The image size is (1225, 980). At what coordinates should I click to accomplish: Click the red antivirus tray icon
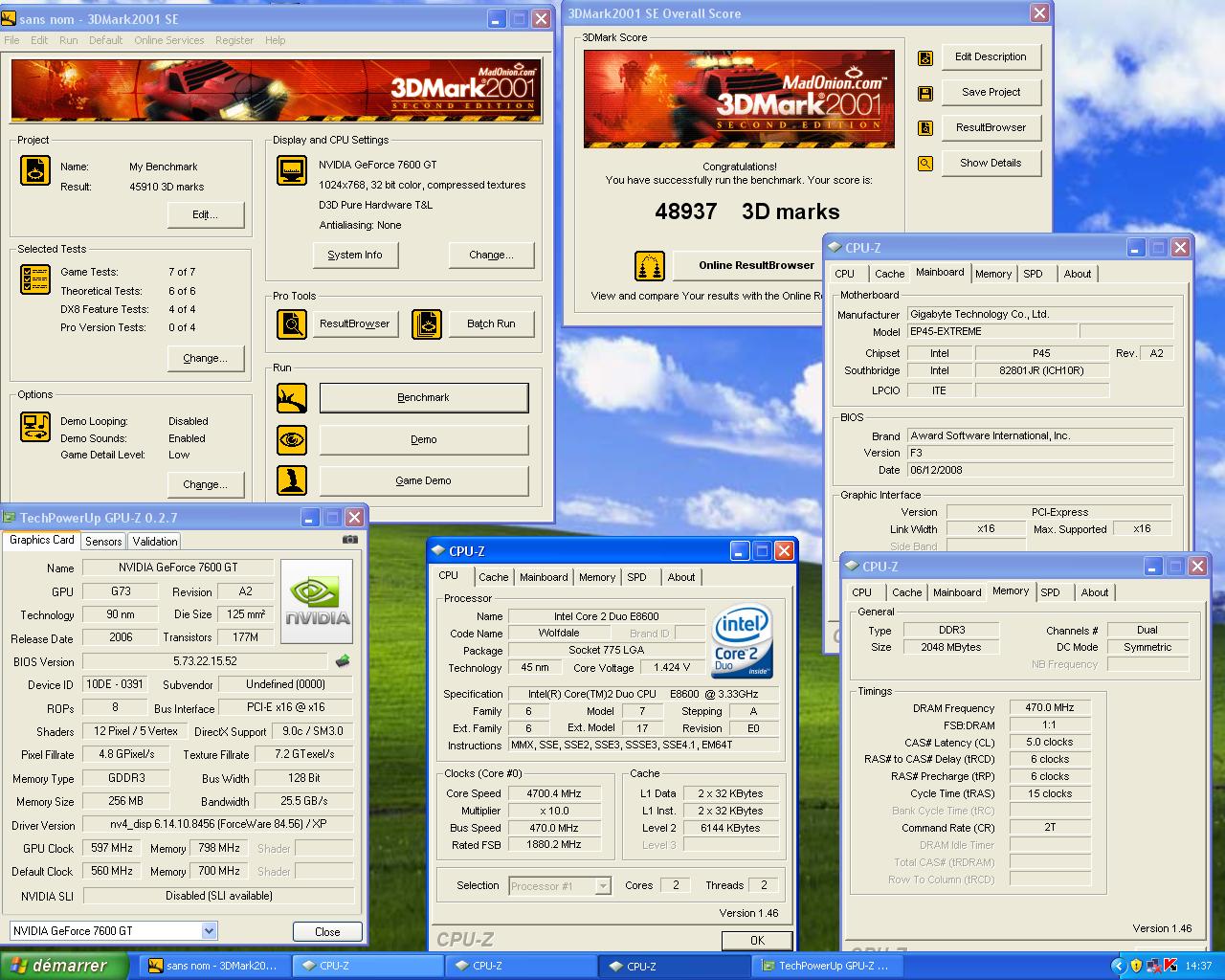(x=1169, y=966)
